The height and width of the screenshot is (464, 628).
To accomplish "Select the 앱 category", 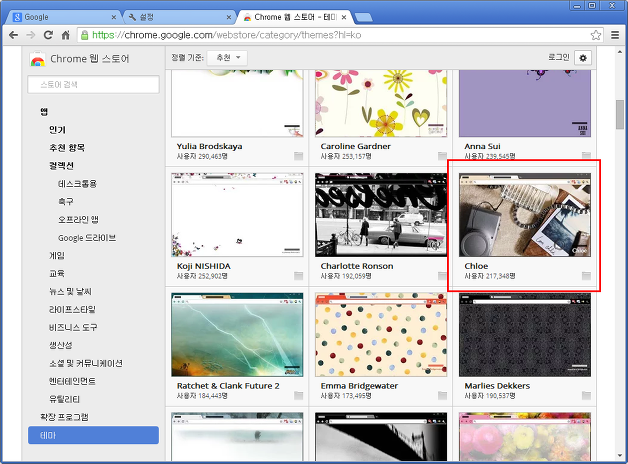I will [x=44, y=112].
